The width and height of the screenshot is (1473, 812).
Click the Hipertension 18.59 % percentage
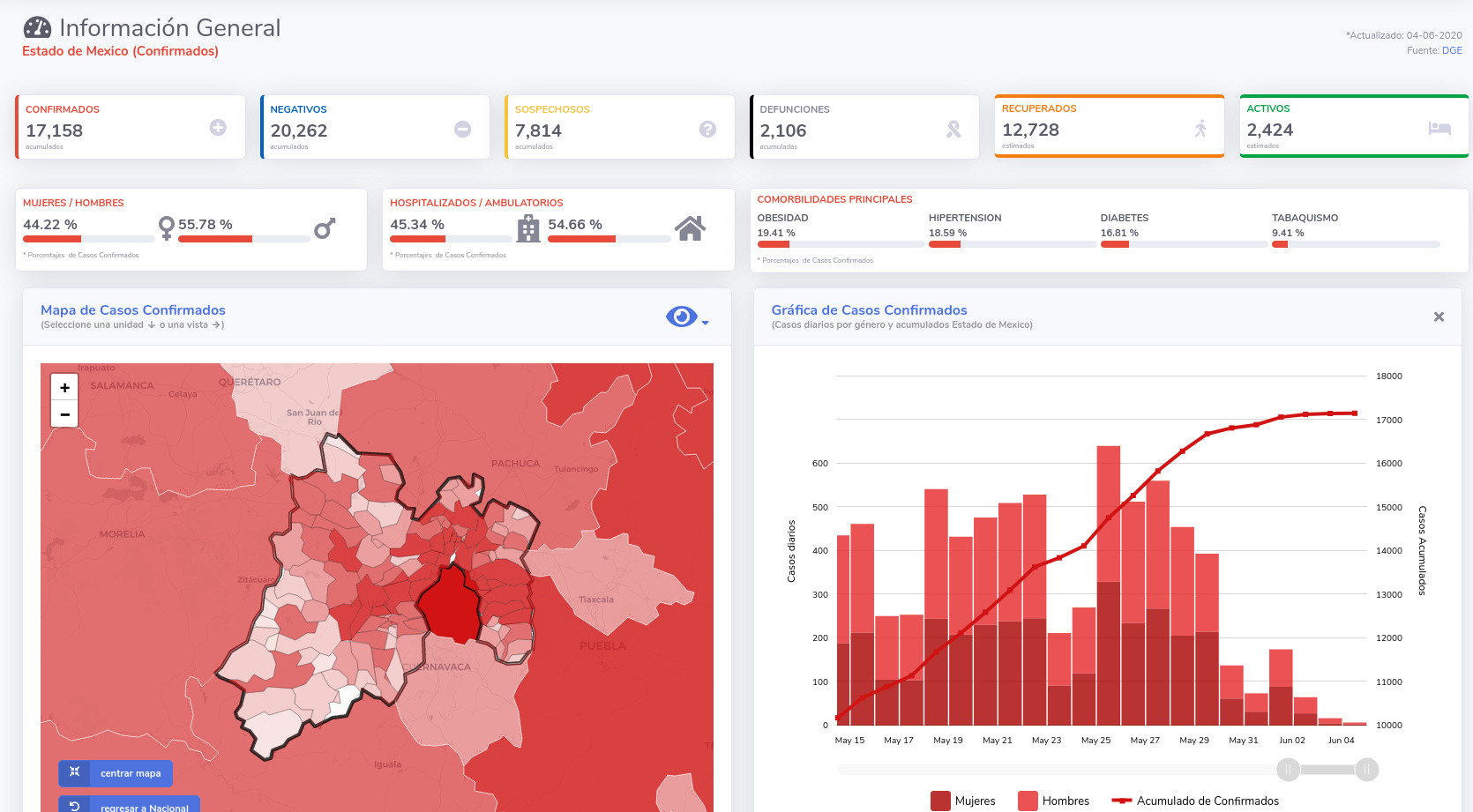pyautogui.click(x=947, y=233)
